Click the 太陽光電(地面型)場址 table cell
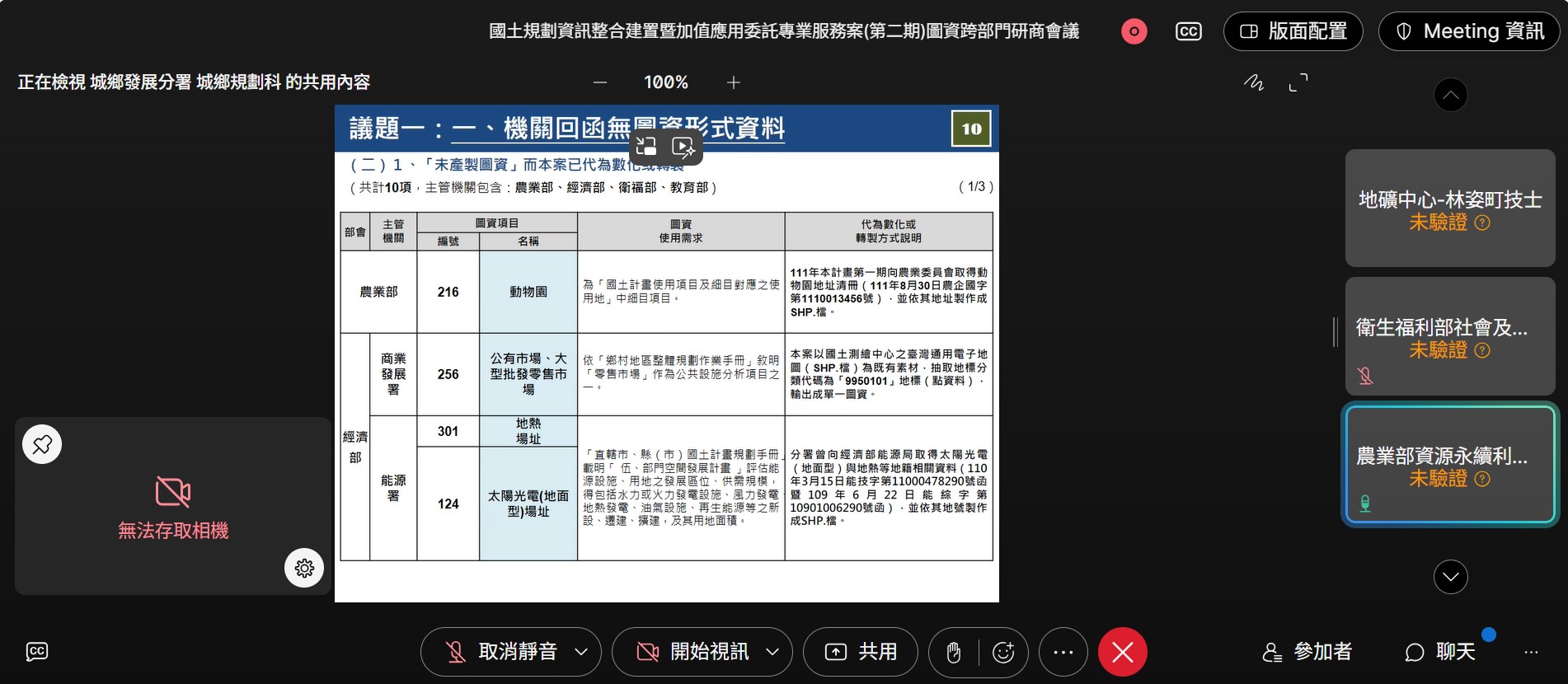Viewport: 1568px width, 684px height. [x=528, y=504]
